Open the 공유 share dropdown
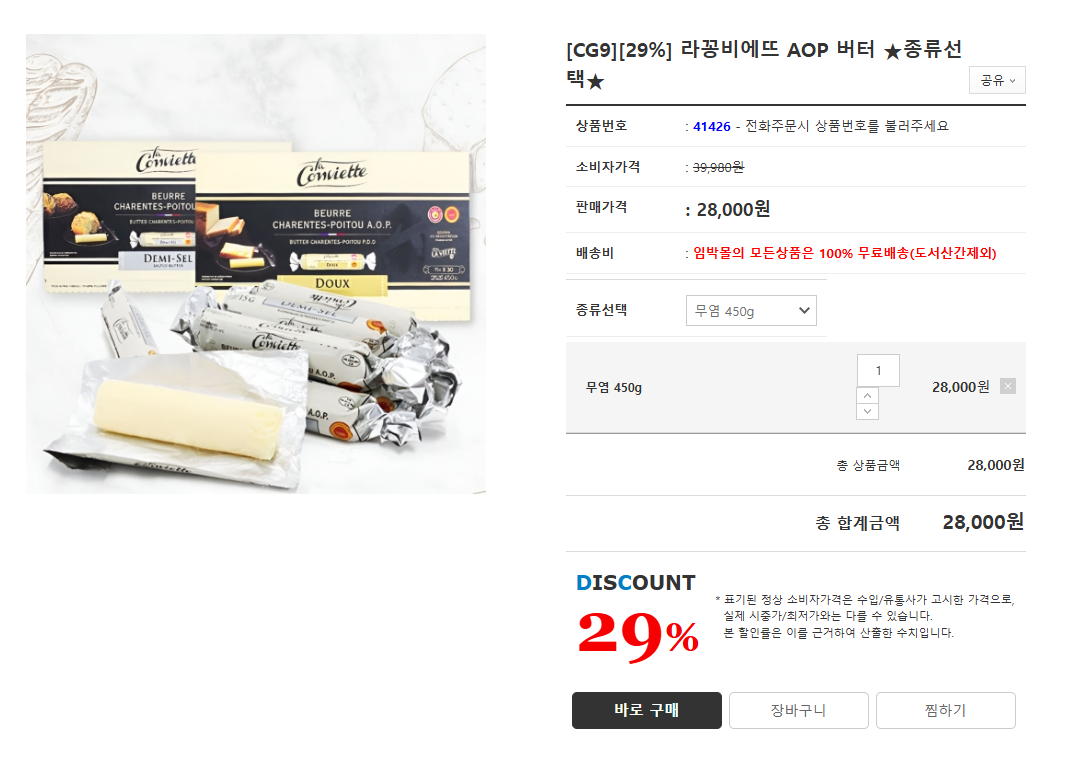This screenshot has width=1072, height=757. pos(997,80)
